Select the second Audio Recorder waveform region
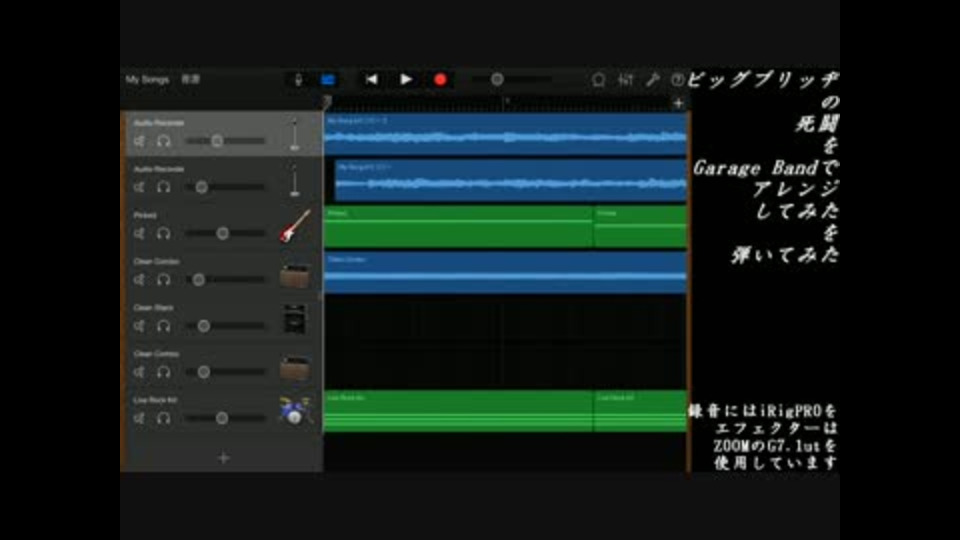This screenshot has height=540, width=960. pos(511,180)
